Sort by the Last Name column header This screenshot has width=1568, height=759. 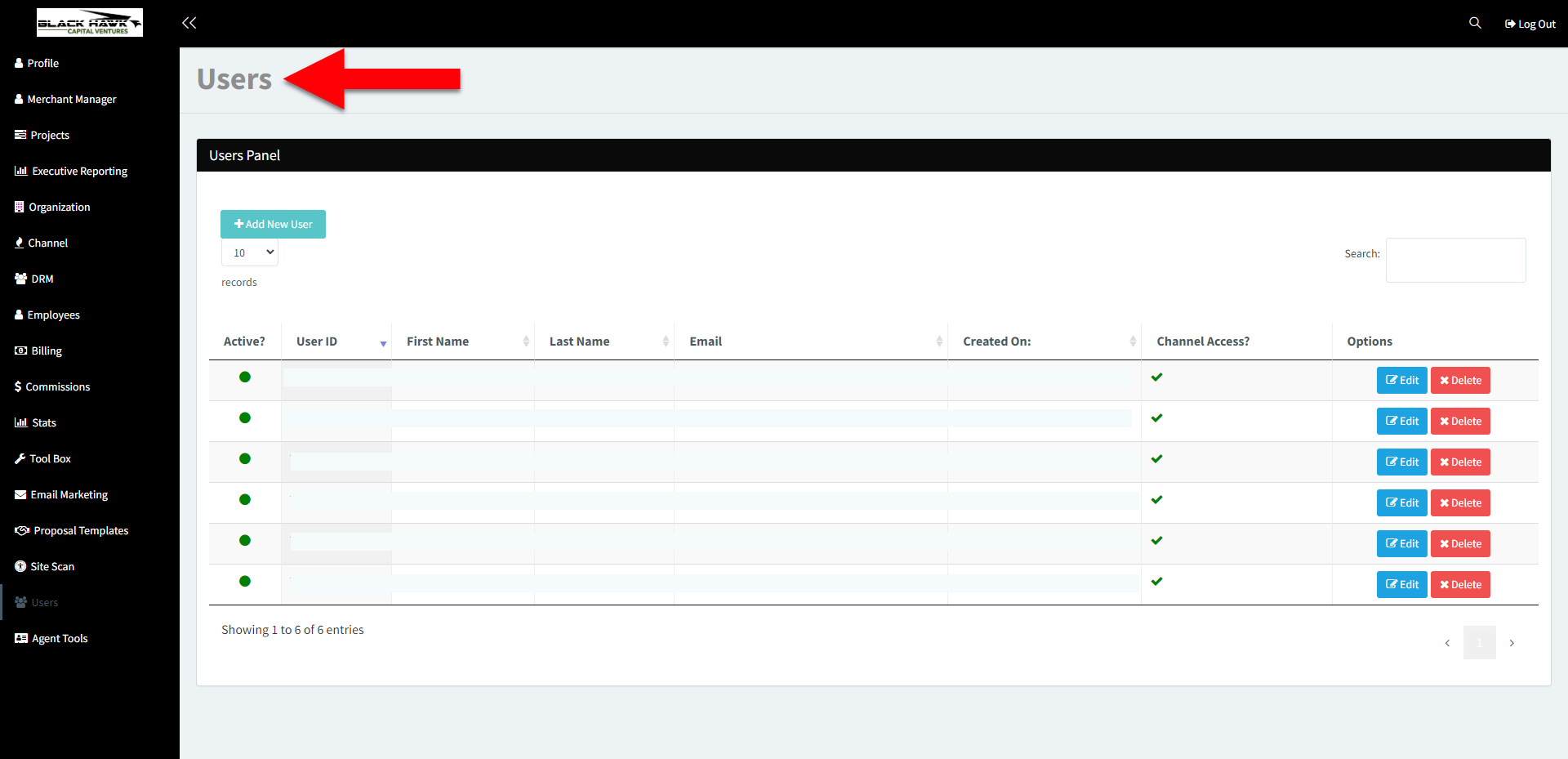click(604, 342)
